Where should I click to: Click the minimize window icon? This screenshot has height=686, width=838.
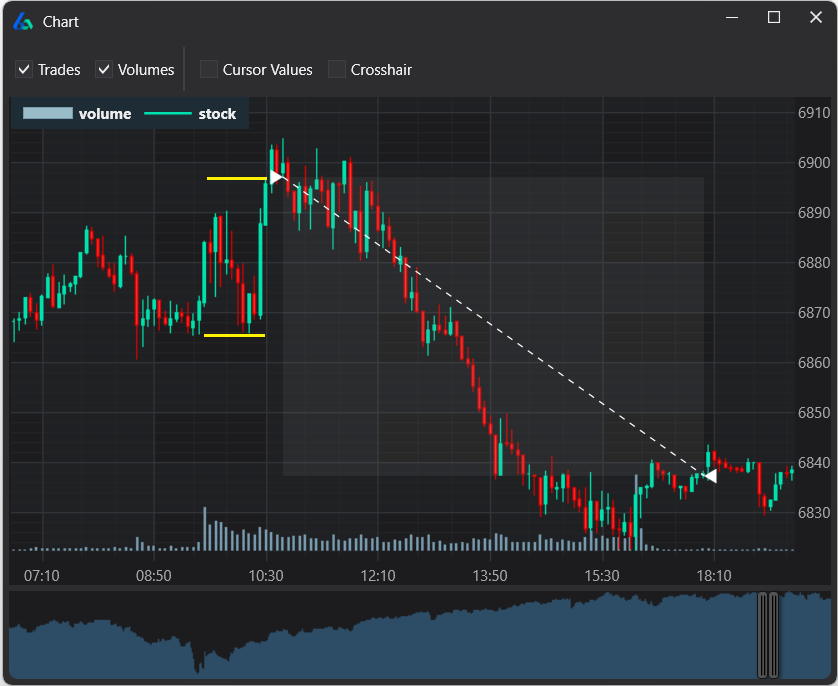[731, 17]
